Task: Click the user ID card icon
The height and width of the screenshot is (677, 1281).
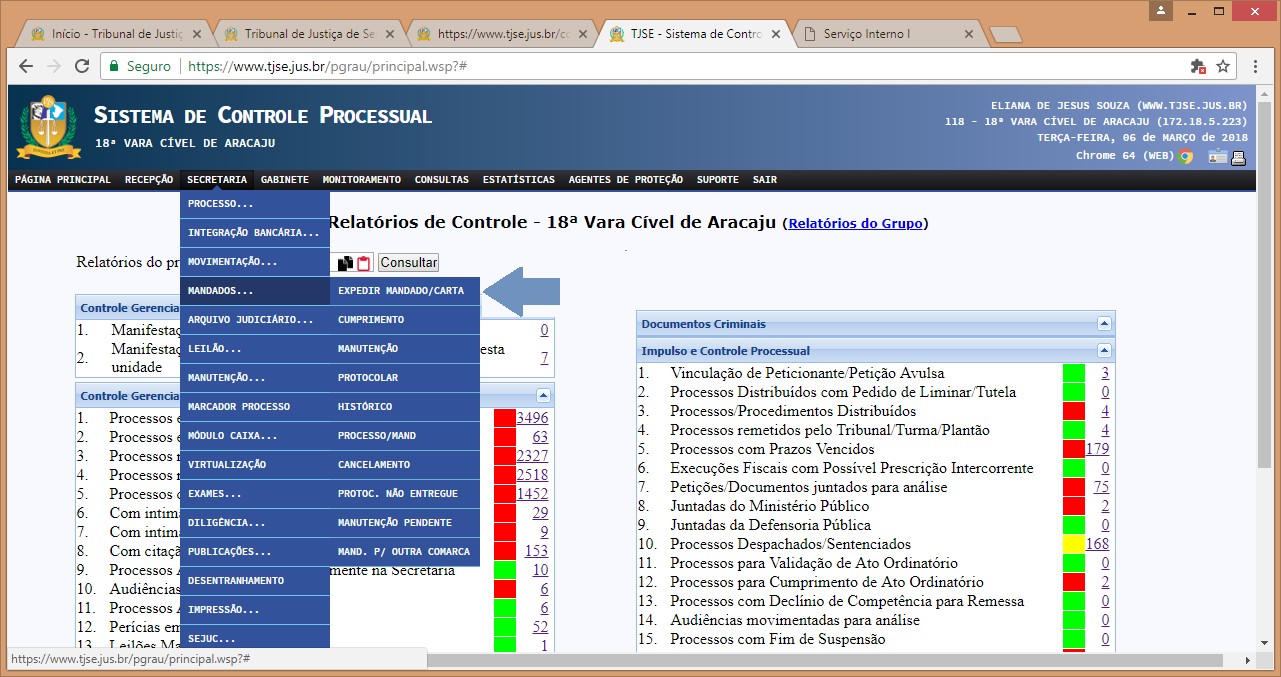Action: pyautogui.click(x=1217, y=156)
